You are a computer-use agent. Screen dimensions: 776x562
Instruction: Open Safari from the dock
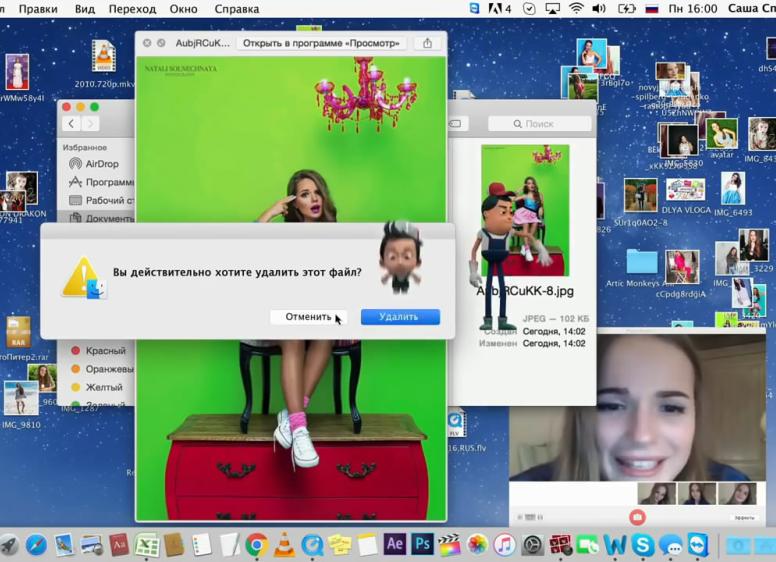tap(36, 545)
